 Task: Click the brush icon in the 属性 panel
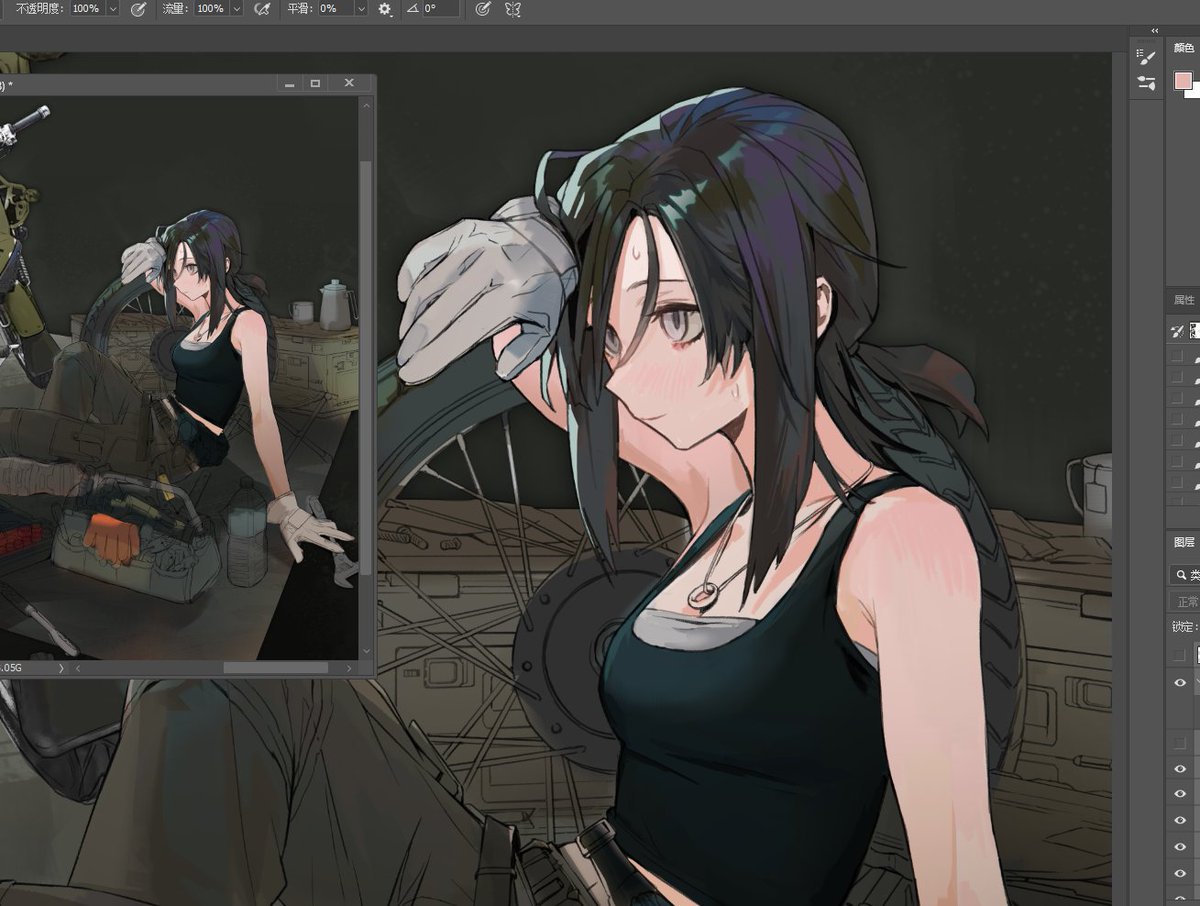(x=1178, y=331)
